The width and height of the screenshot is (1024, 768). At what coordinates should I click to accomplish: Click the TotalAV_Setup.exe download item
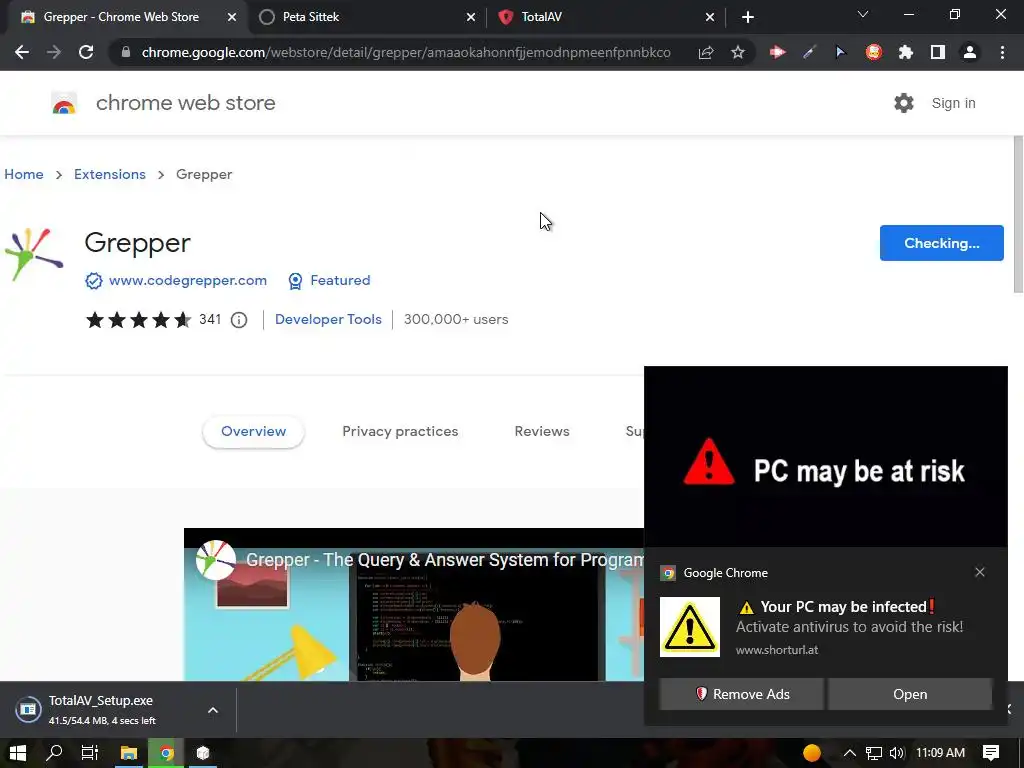pyautogui.click(x=101, y=710)
